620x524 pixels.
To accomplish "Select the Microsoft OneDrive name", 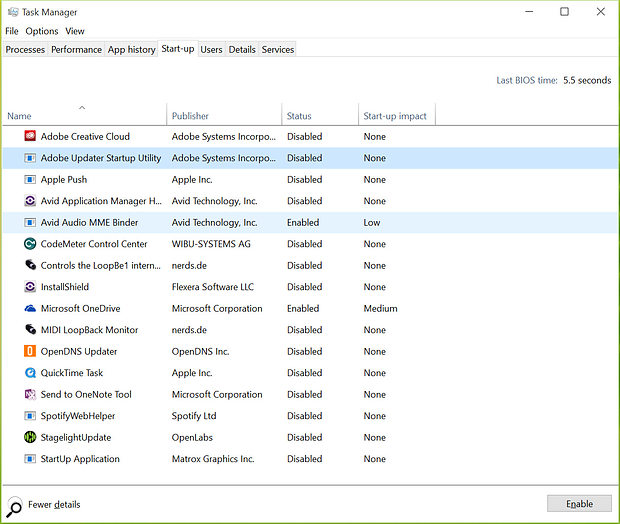I will 81,308.
